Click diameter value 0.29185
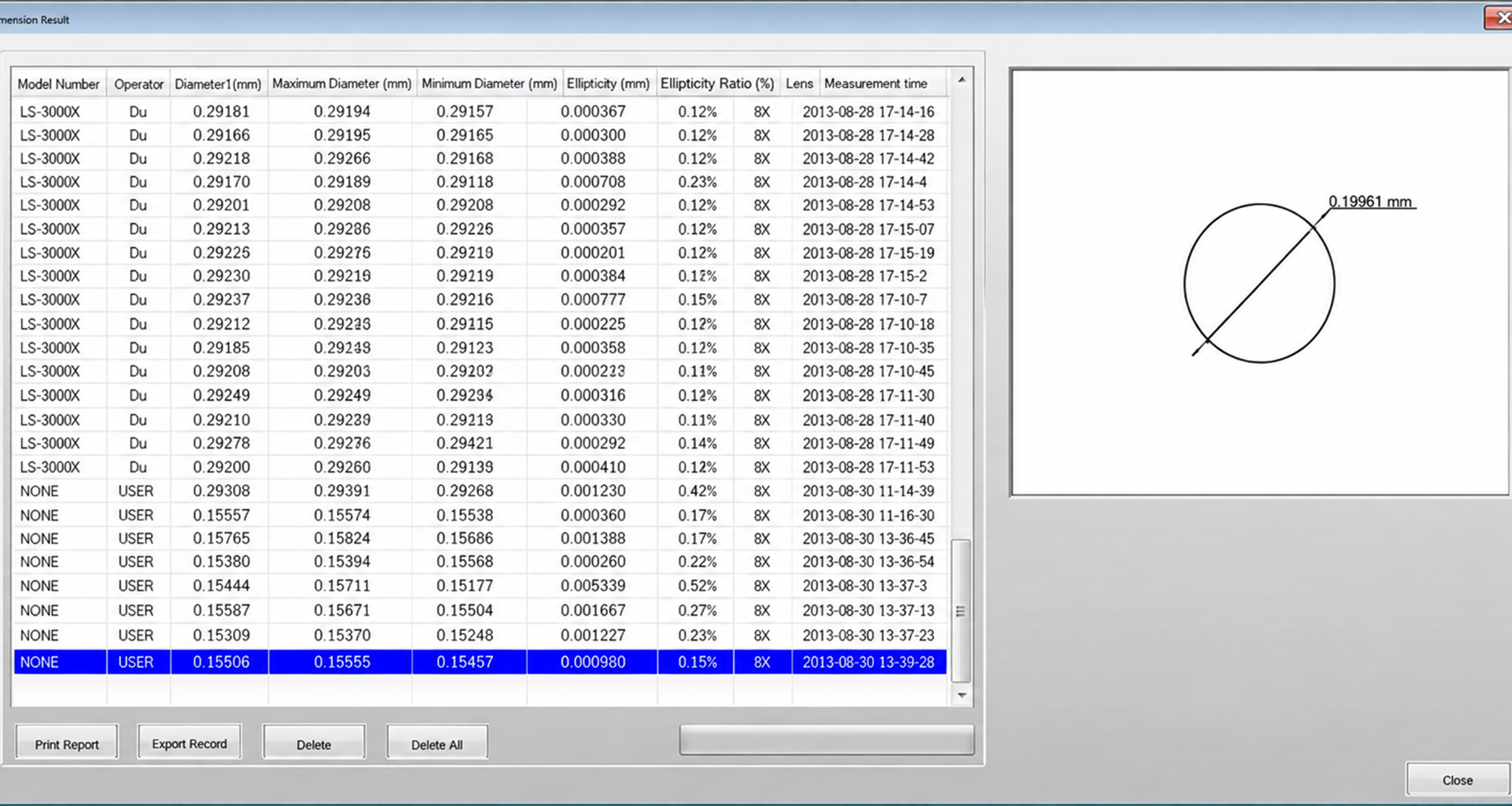The width and height of the screenshot is (1512, 806). click(x=221, y=348)
